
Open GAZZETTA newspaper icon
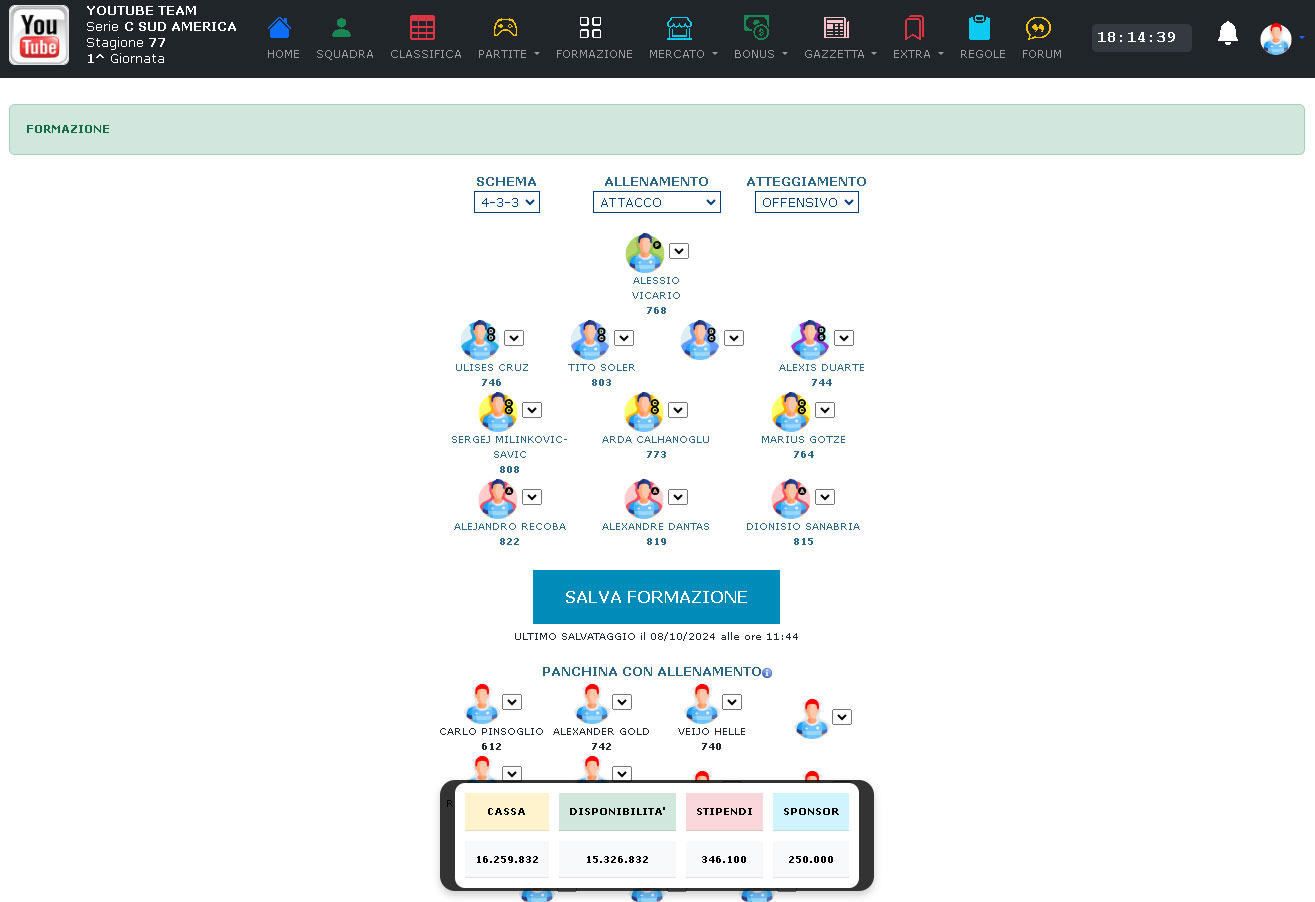coord(836,28)
